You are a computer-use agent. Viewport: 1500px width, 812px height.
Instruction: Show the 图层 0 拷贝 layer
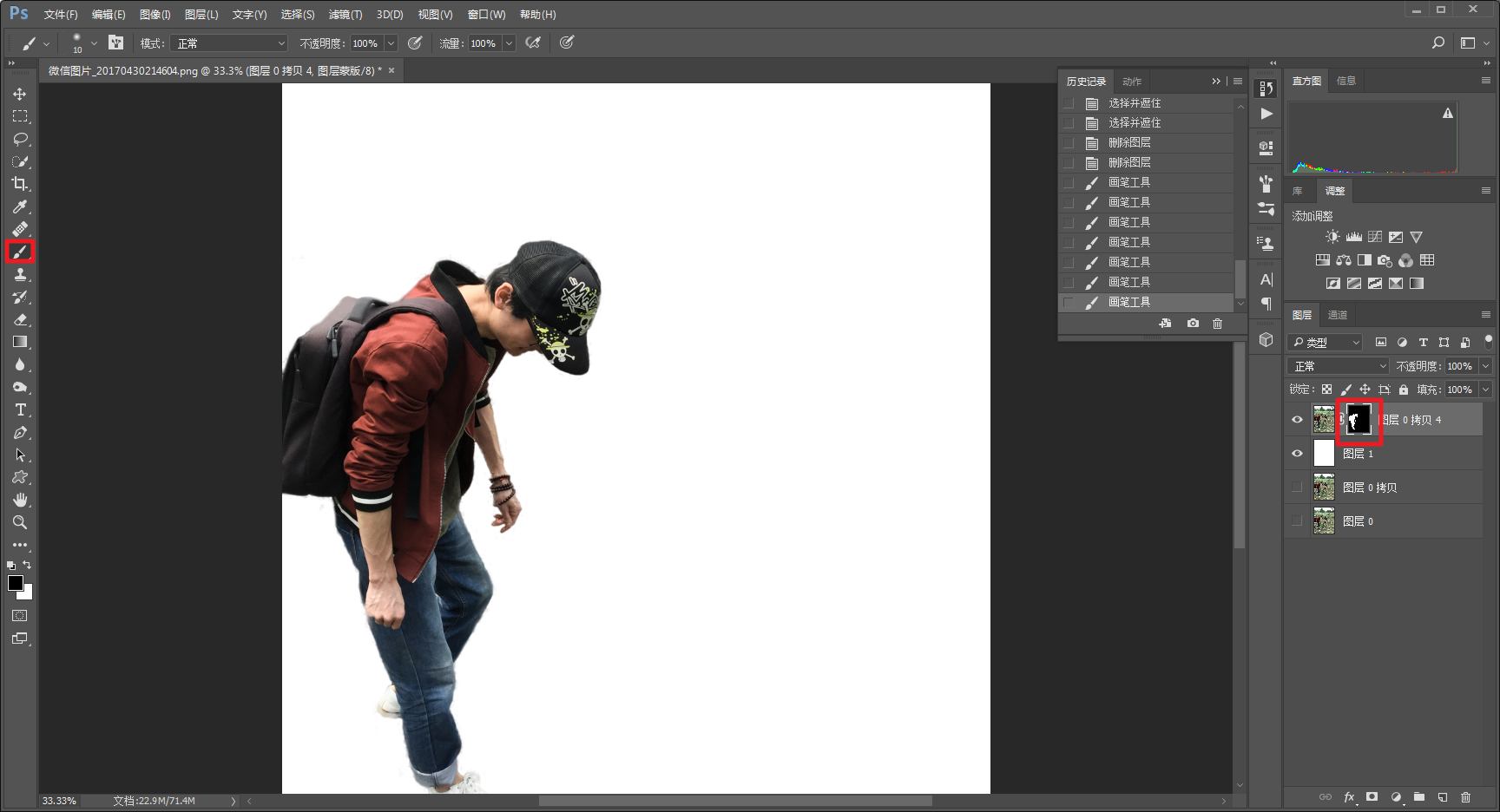pos(1297,488)
